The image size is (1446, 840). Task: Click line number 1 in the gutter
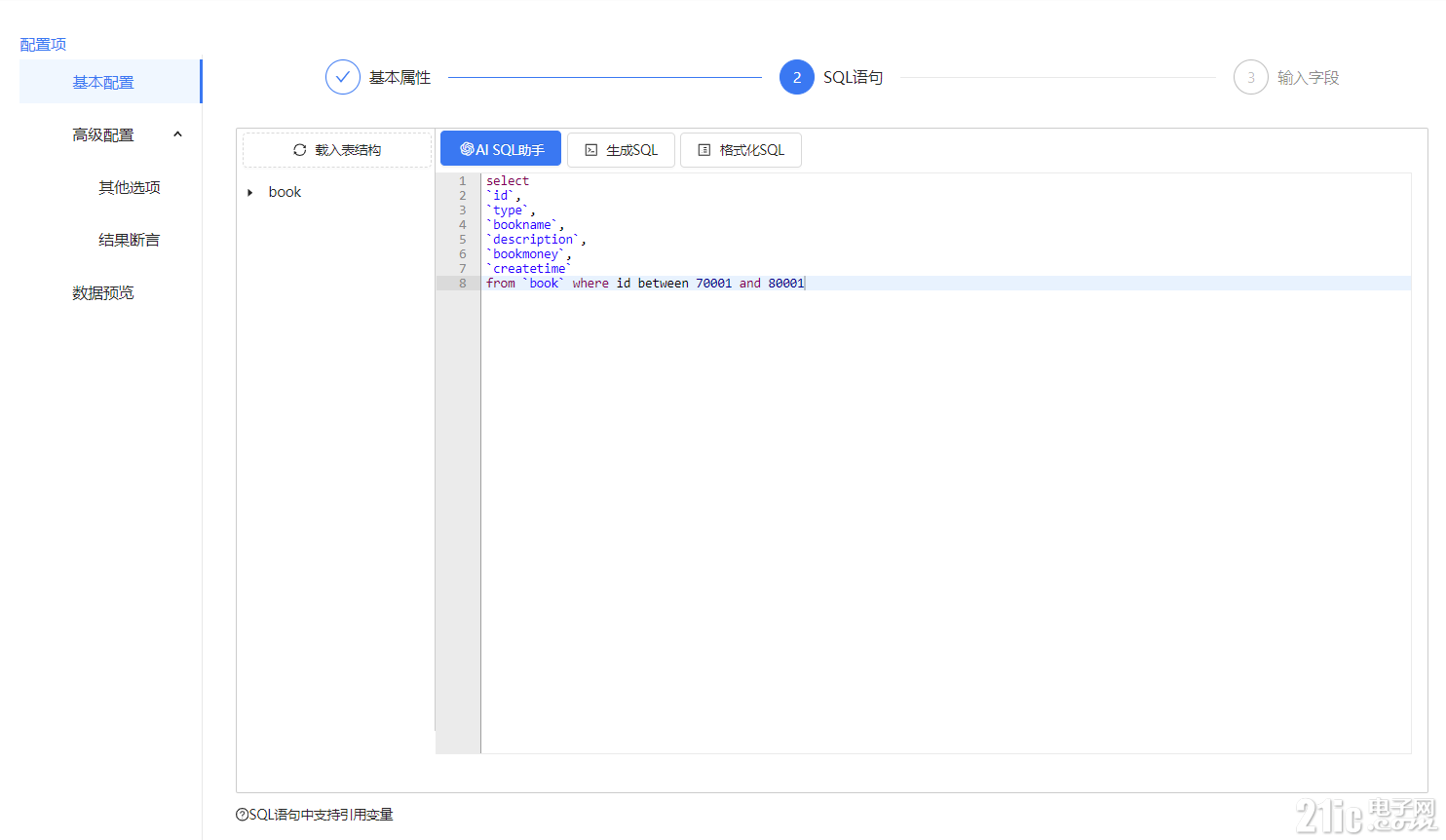[x=463, y=181]
